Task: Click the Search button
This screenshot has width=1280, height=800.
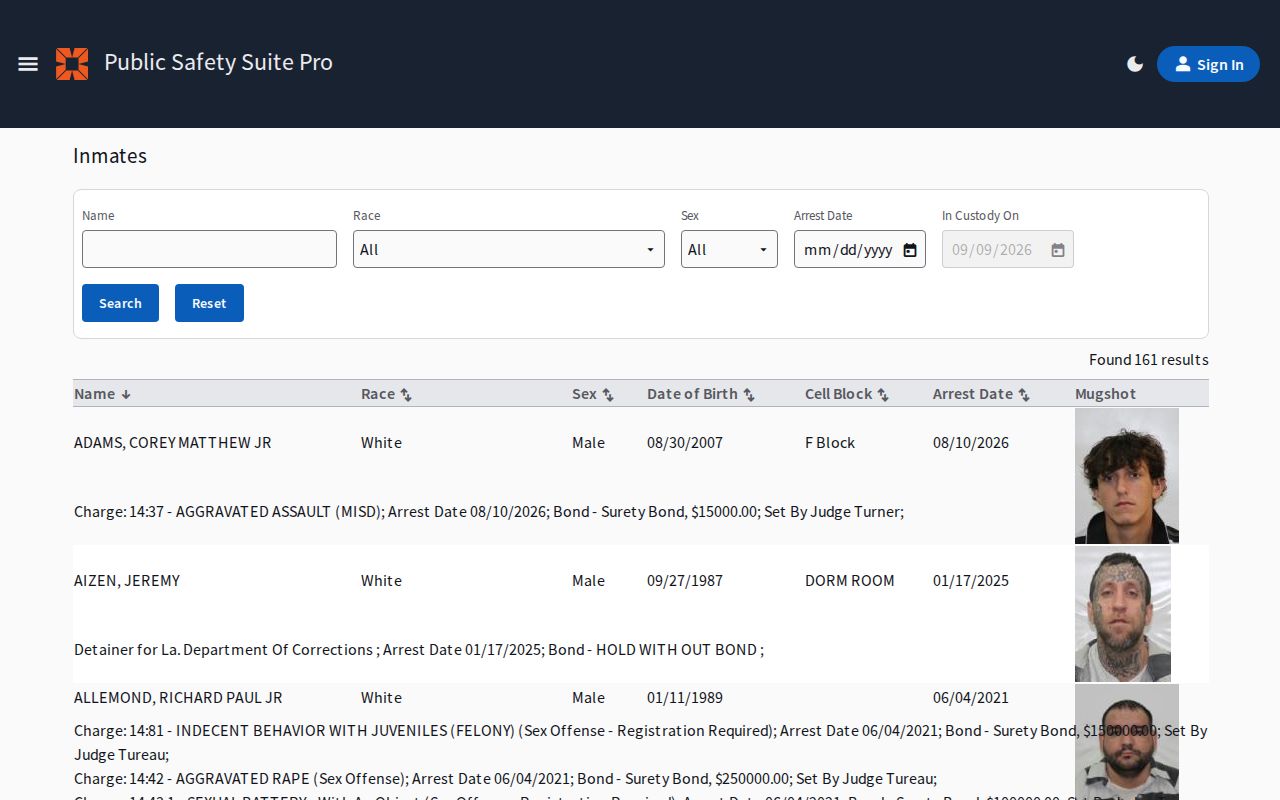Action: [x=120, y=303]
